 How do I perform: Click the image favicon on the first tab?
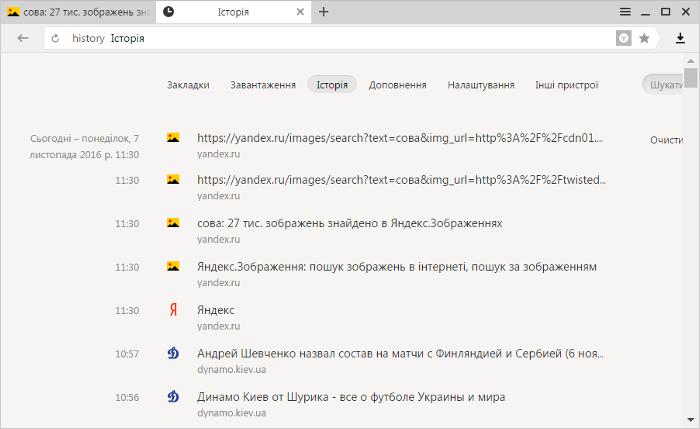(13, 12)
